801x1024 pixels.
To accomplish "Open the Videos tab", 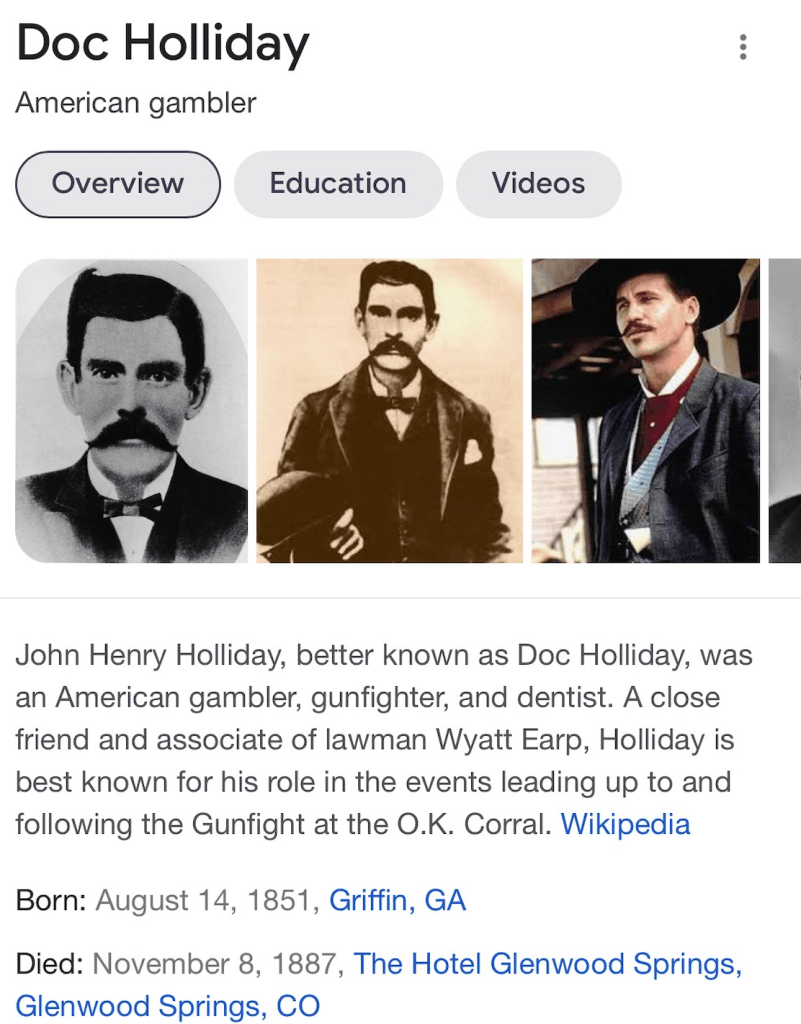I will click(538, 184).
